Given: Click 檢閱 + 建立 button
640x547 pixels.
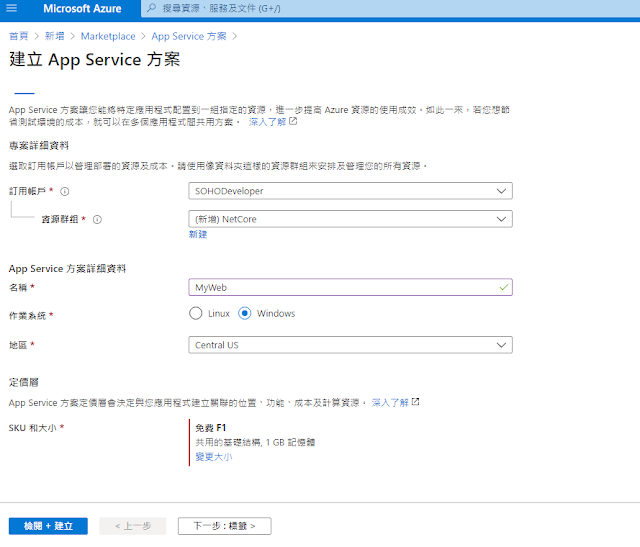Looking at the screenshot, I should click(x=48, y=526).
